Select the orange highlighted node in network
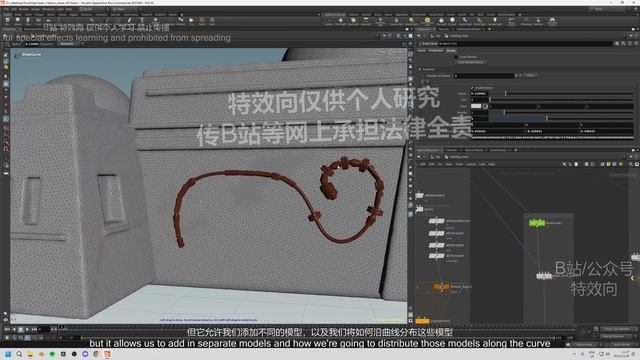The width and height of the screenshot is (640, 360). point(441,287)
